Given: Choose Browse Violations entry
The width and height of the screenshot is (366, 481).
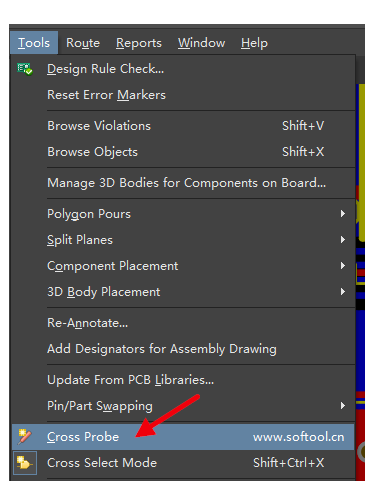Looking at the screenshot, I should (x=183, y=126).
